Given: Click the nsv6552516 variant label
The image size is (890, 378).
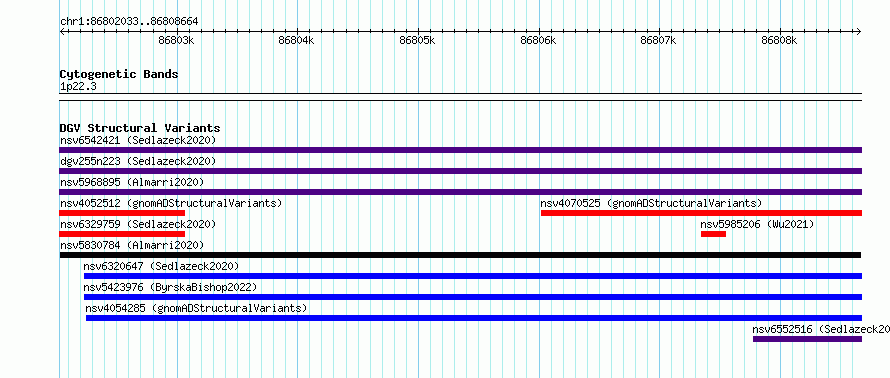Looking at the screenshot, I should tap(821, 329).
